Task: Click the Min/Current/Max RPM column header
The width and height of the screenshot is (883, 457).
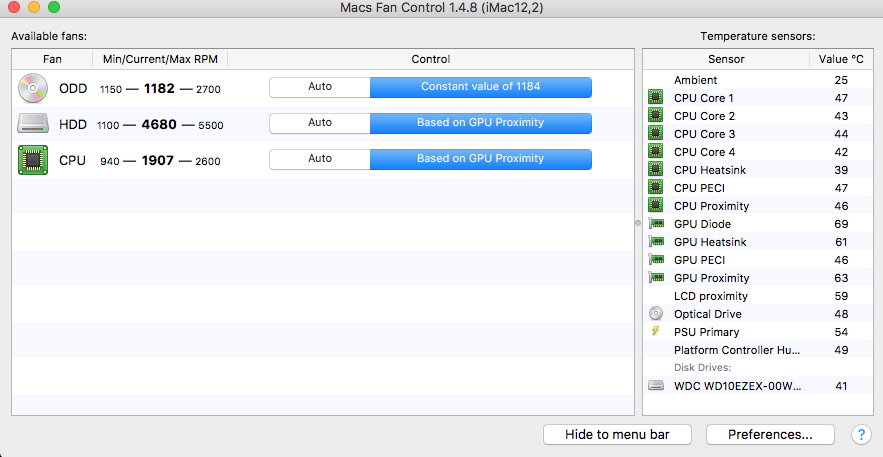Action: [160, 59]
